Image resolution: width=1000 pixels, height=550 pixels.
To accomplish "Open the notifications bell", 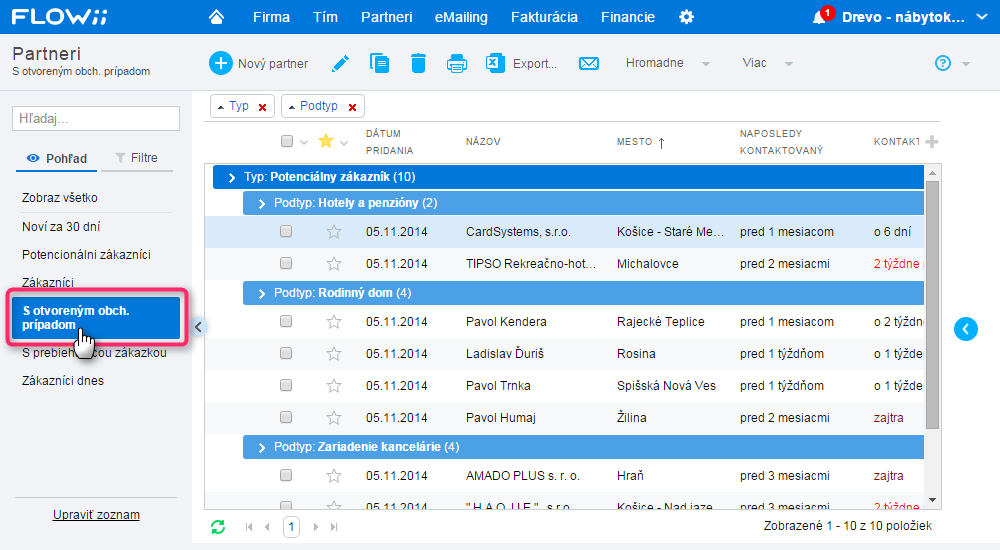I will [820, 17].
